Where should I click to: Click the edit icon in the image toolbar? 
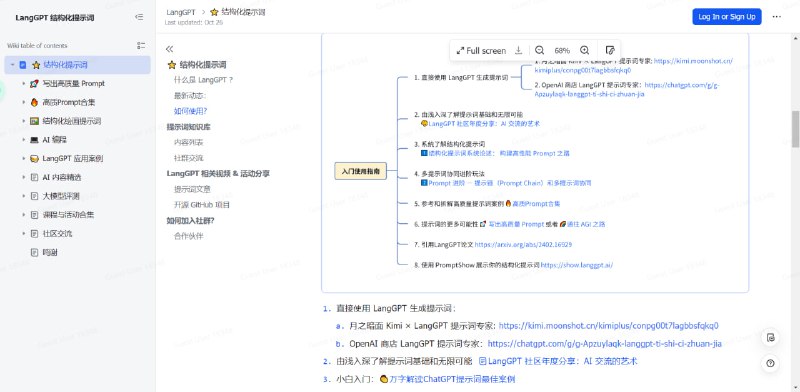click(x=609, y=50)
